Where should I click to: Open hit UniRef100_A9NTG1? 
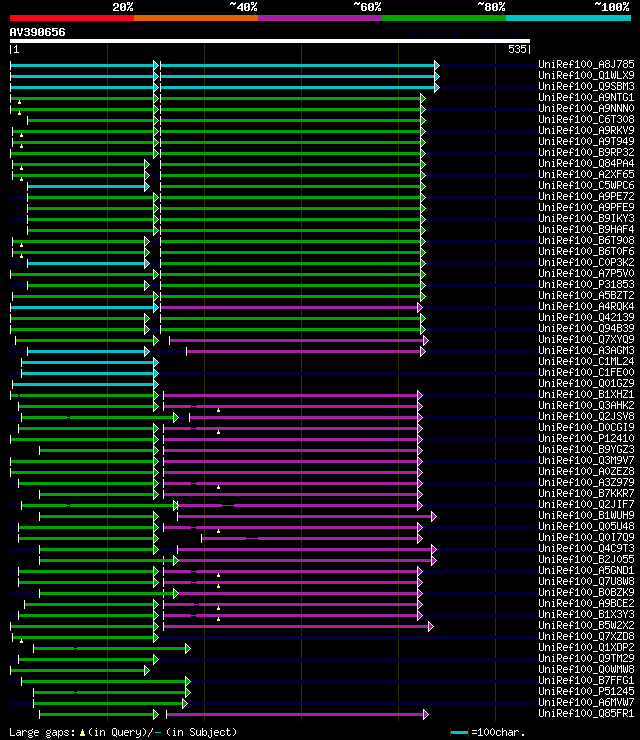[586, 97]
